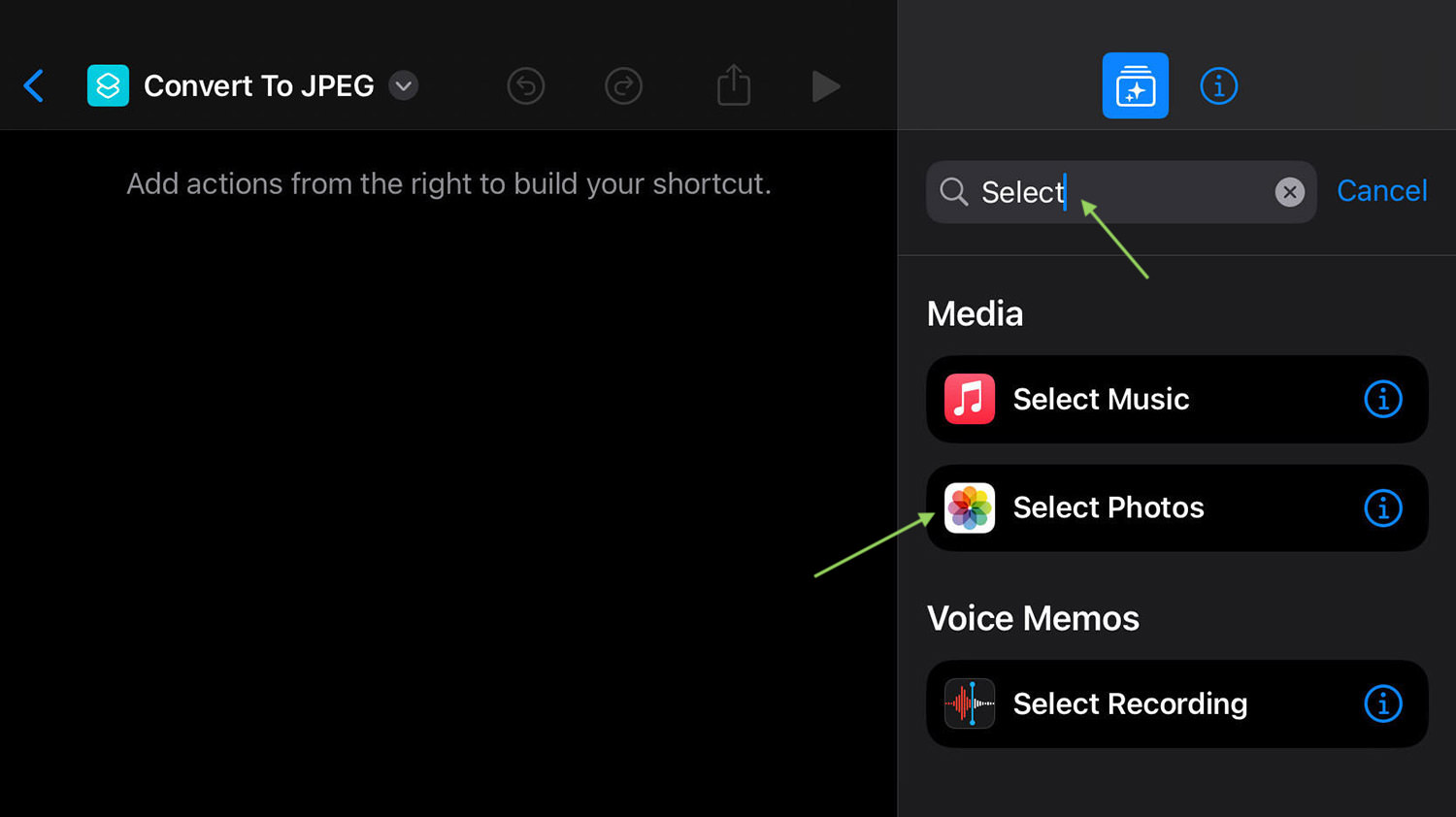This screenshot has height=817, width=1456.
Task: Show info for Select Recording
Action: [1383, 703]
